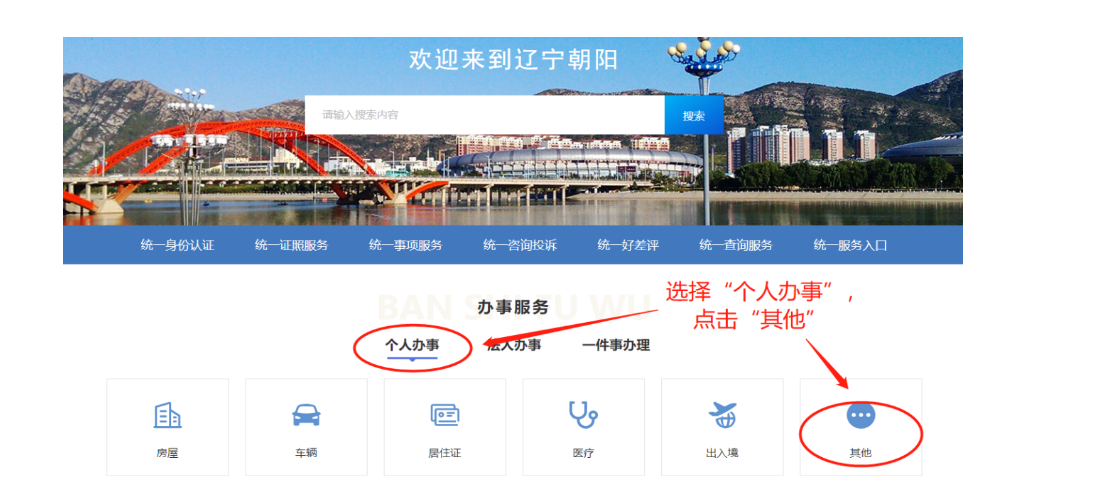Screen dimensions: 1120x494
Task: Switch to the 法人办事 tab
Action: [514, 346]
